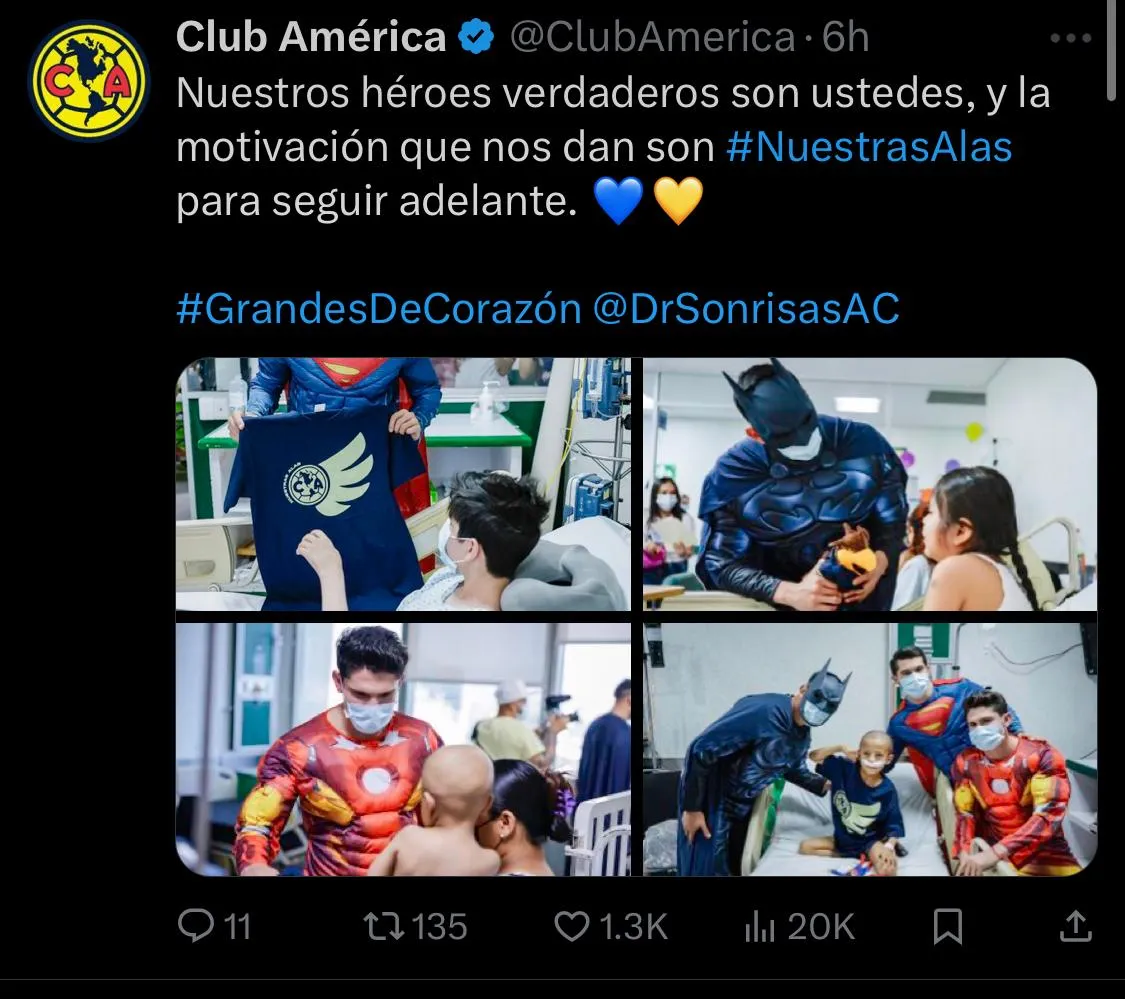
Task: Click the Club América crest avatar
Action: click(89, 80)
